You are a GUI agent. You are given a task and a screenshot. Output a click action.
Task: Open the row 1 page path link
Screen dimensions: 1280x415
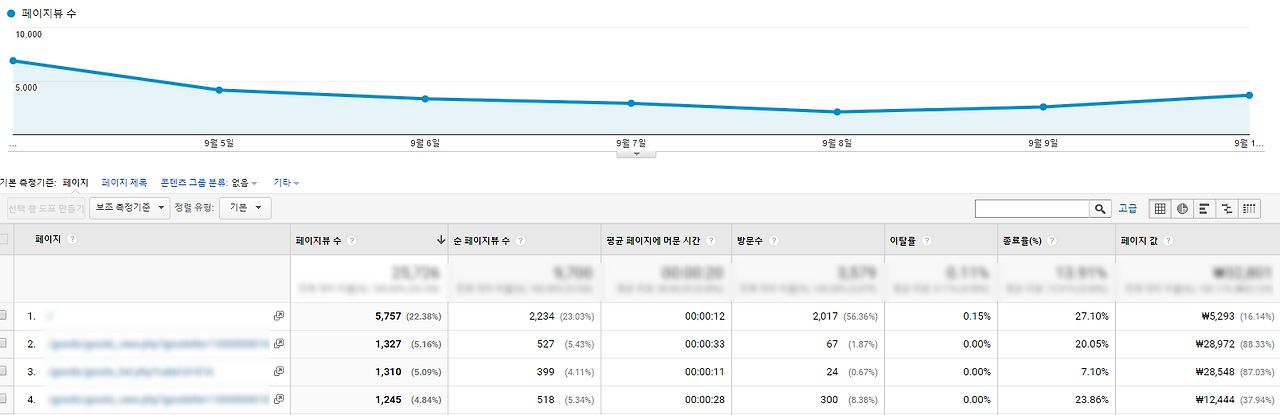[x=50, y=316]
